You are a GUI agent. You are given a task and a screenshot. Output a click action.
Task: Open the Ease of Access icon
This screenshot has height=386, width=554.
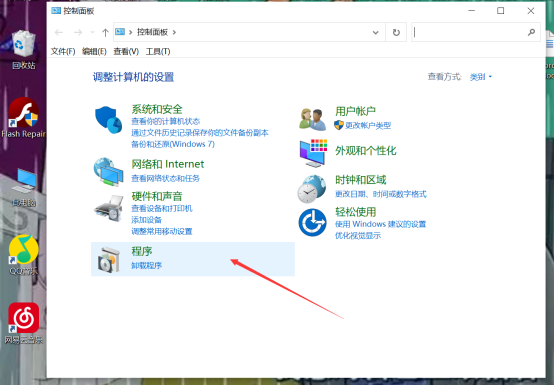[x=312, y=222]
